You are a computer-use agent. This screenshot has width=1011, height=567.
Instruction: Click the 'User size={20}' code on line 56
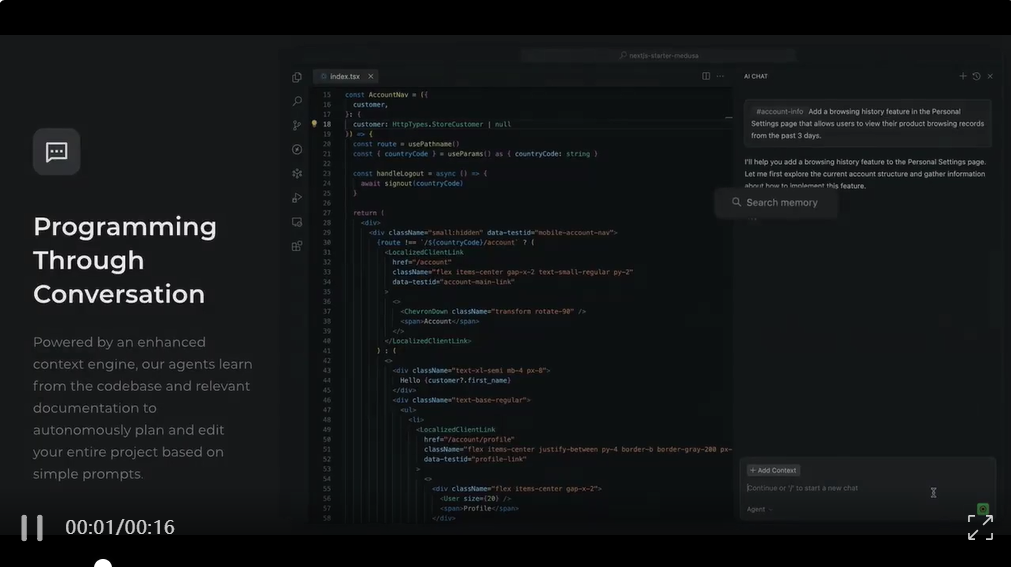pyautogui.click(x=474, y=499)
